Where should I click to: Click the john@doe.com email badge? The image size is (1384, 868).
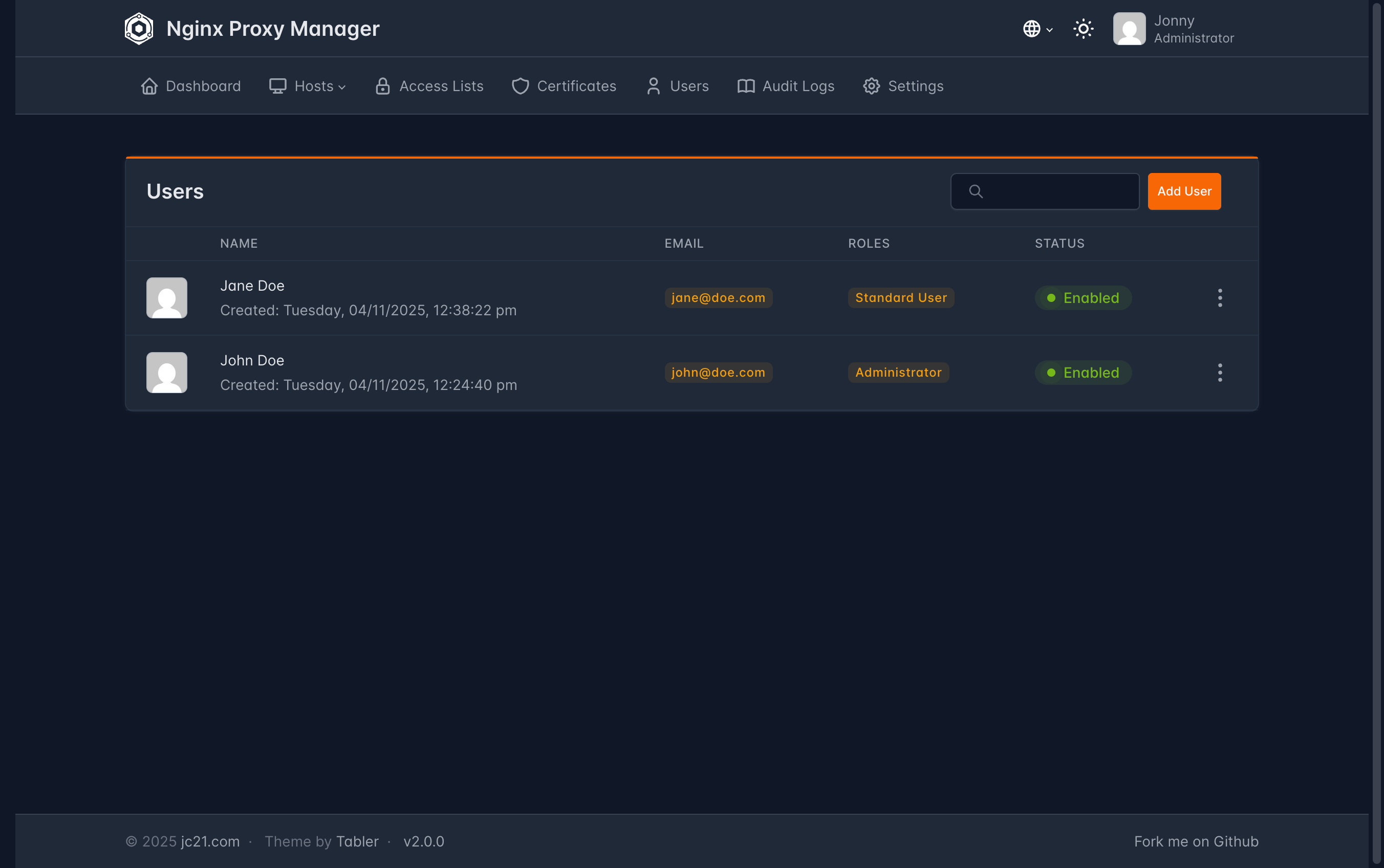tap(718, 373)
